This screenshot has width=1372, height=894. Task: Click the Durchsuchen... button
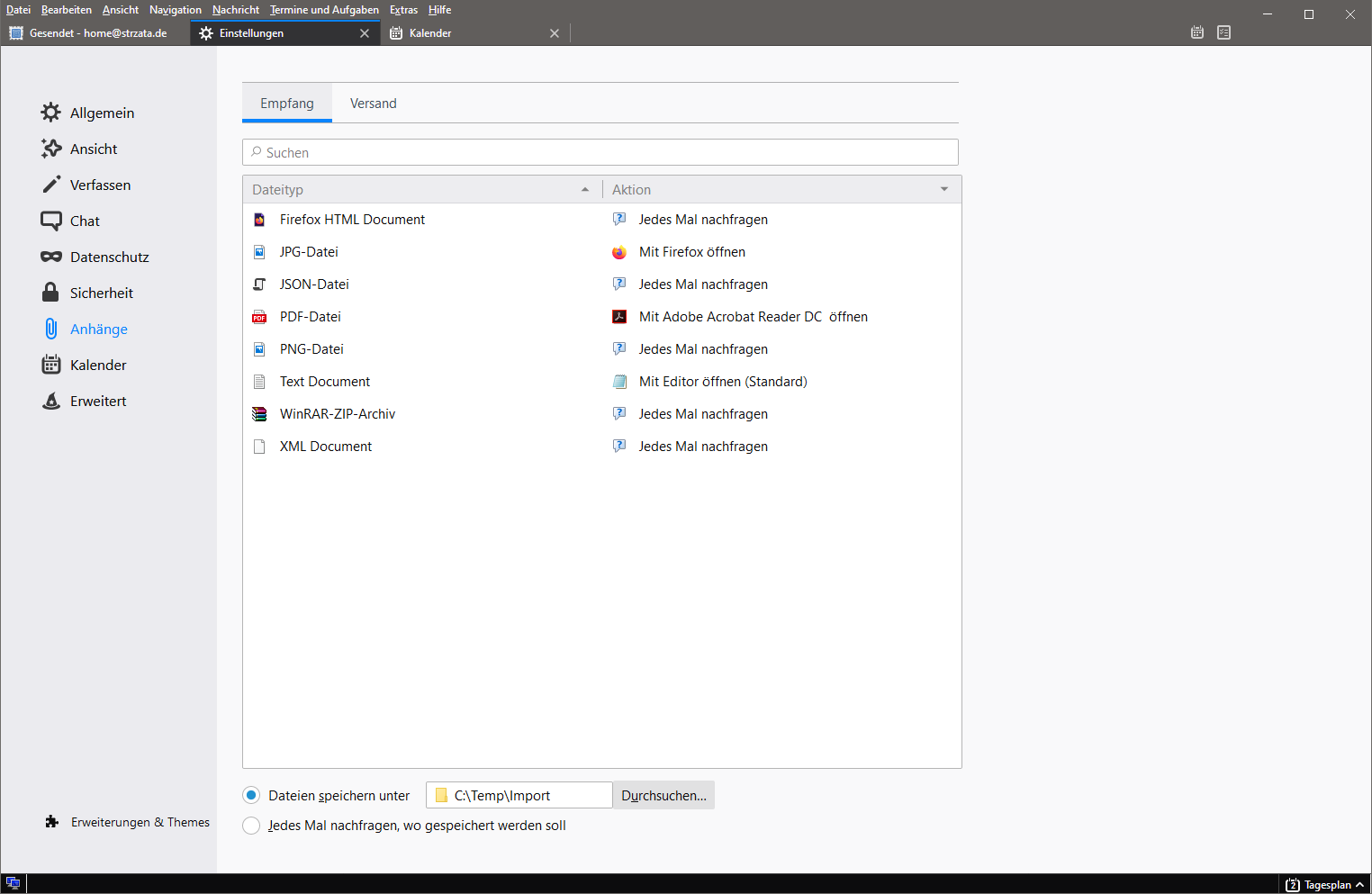[663, 796]
